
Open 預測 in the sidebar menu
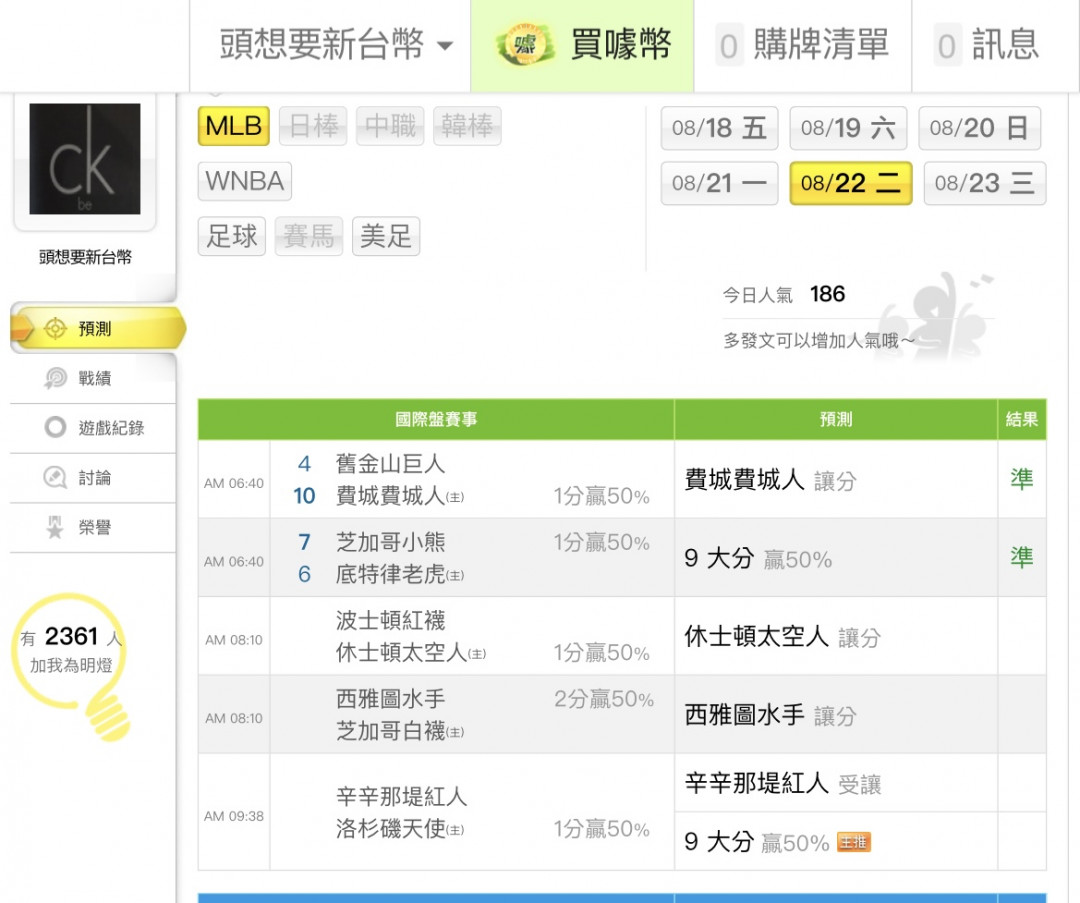[x=98, y=329]
